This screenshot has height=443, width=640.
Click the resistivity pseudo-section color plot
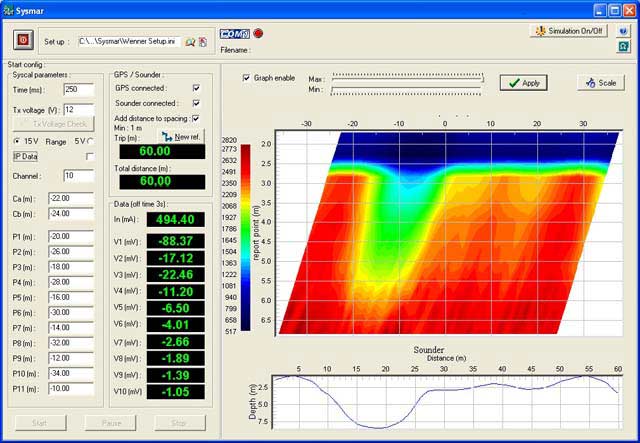click(449, 233)
